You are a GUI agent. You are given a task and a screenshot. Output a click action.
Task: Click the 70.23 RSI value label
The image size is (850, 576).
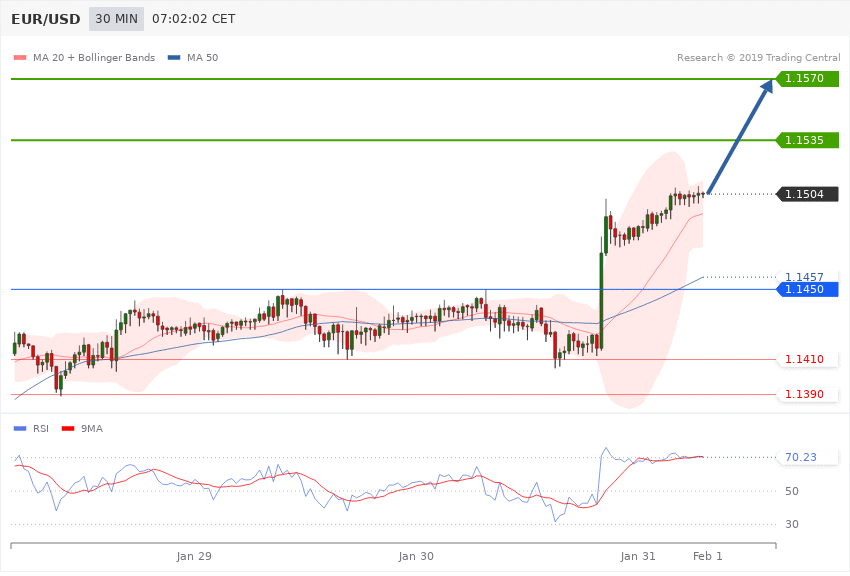coord(801,457)
